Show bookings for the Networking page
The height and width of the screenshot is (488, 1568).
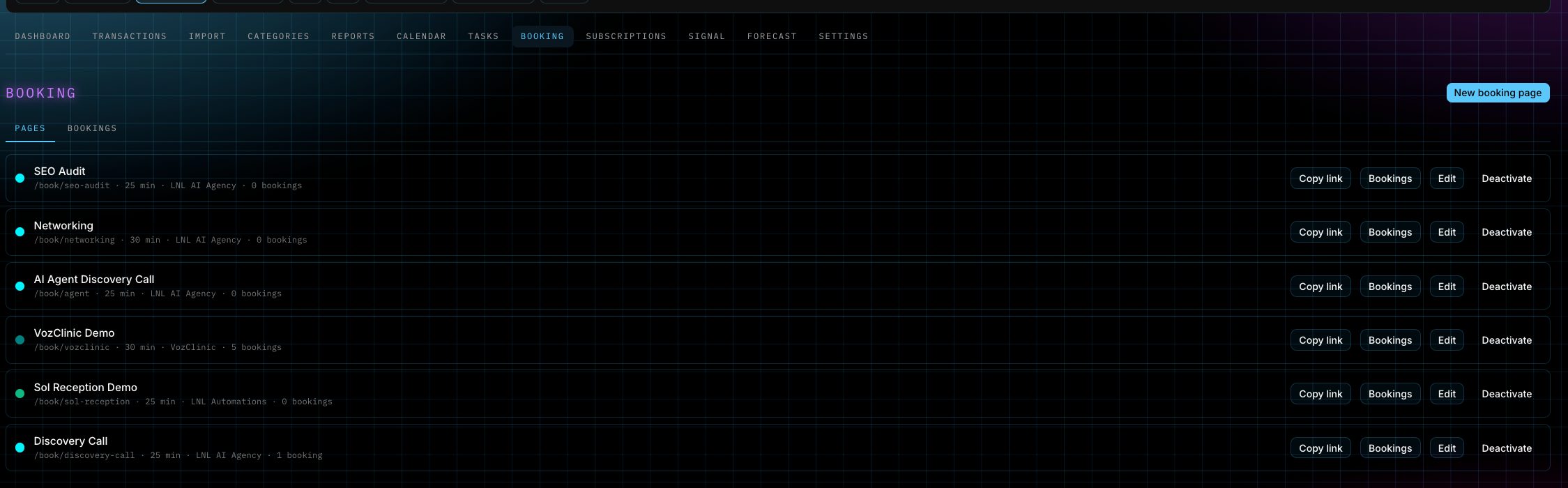1390,232
